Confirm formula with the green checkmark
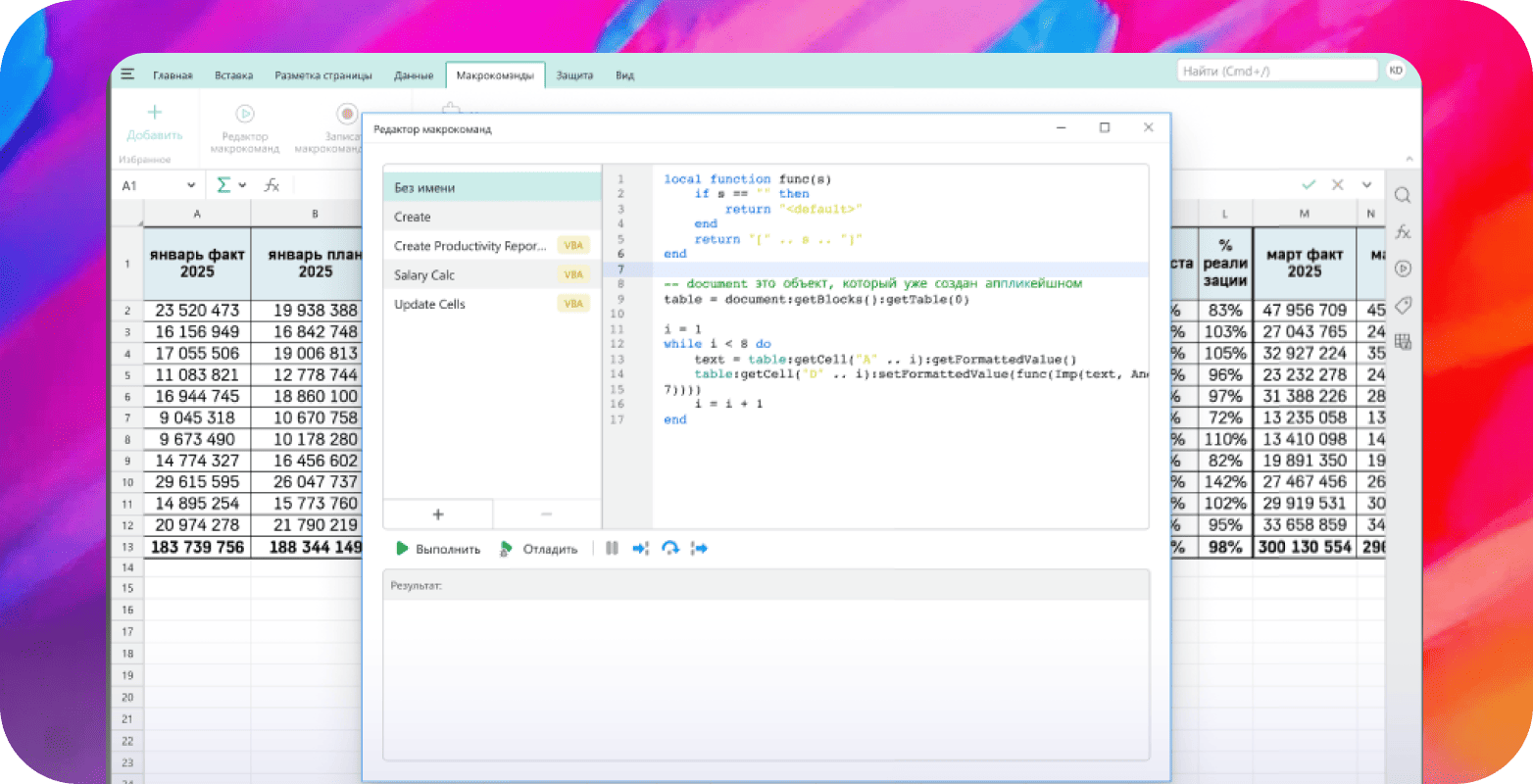The width and height of the screenshot is (1533, 784). click(1308, 185)
